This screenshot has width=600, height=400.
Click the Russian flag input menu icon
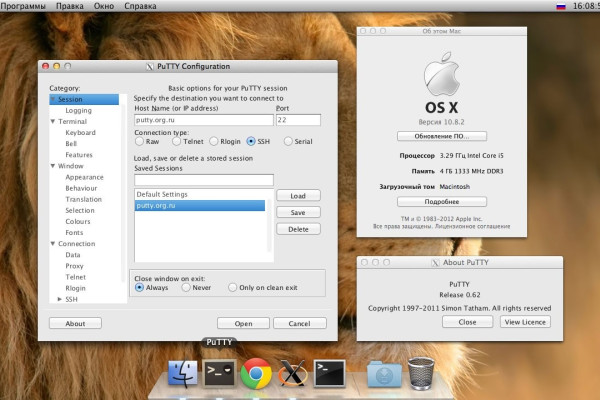click(561, 6)
